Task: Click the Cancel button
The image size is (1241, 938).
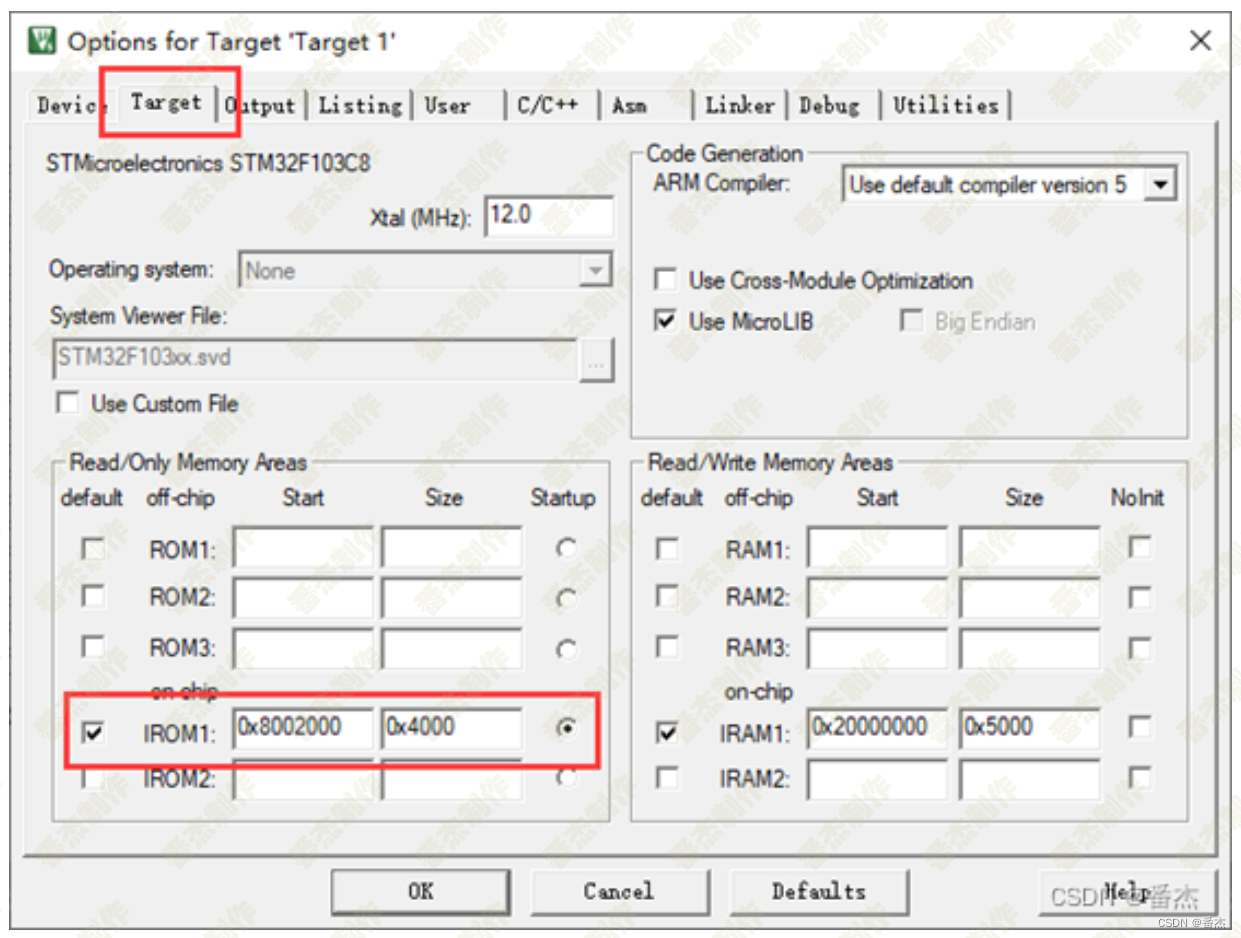Action: point(618,891)
